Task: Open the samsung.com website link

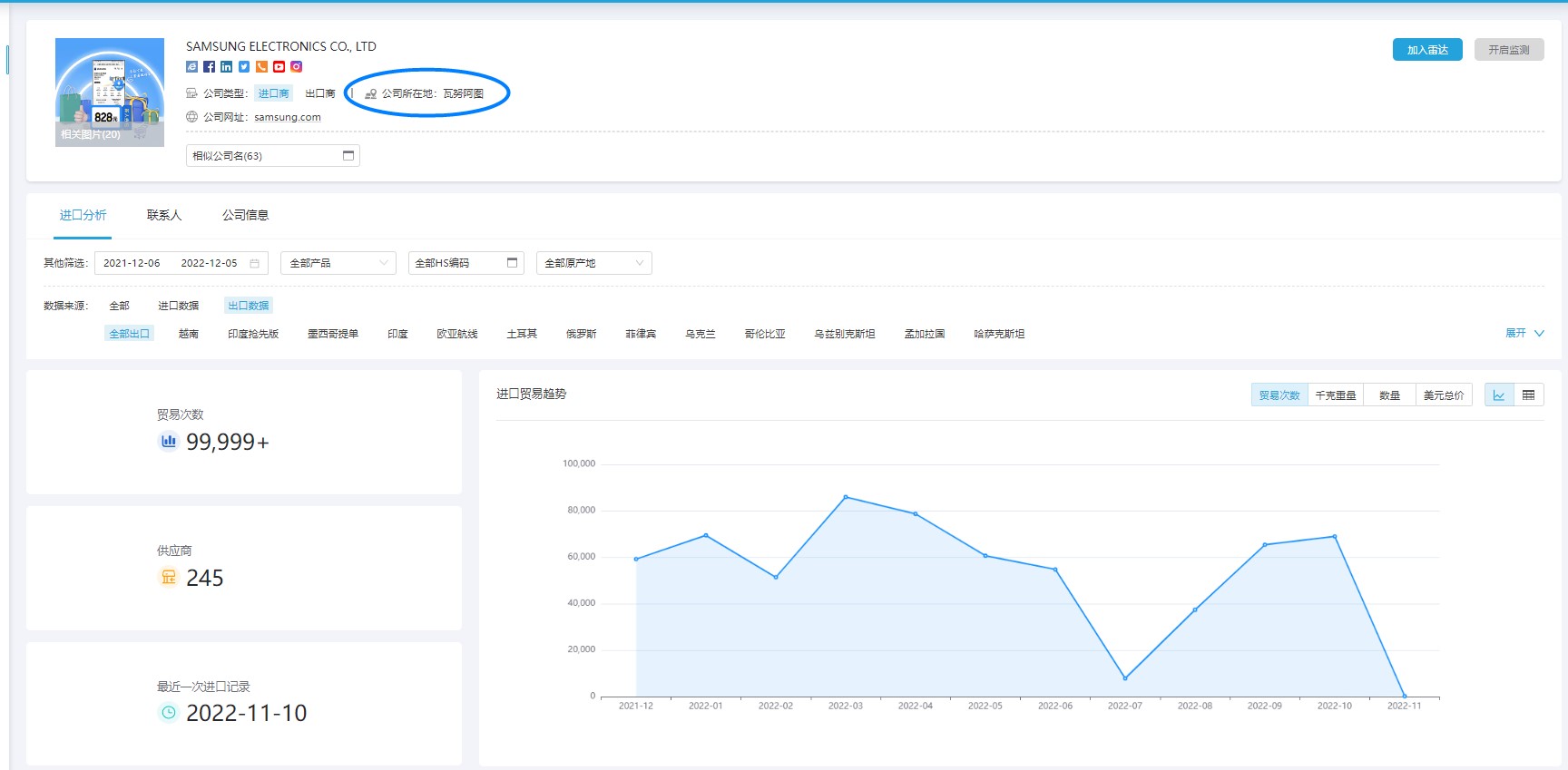Action: (288, 117)
